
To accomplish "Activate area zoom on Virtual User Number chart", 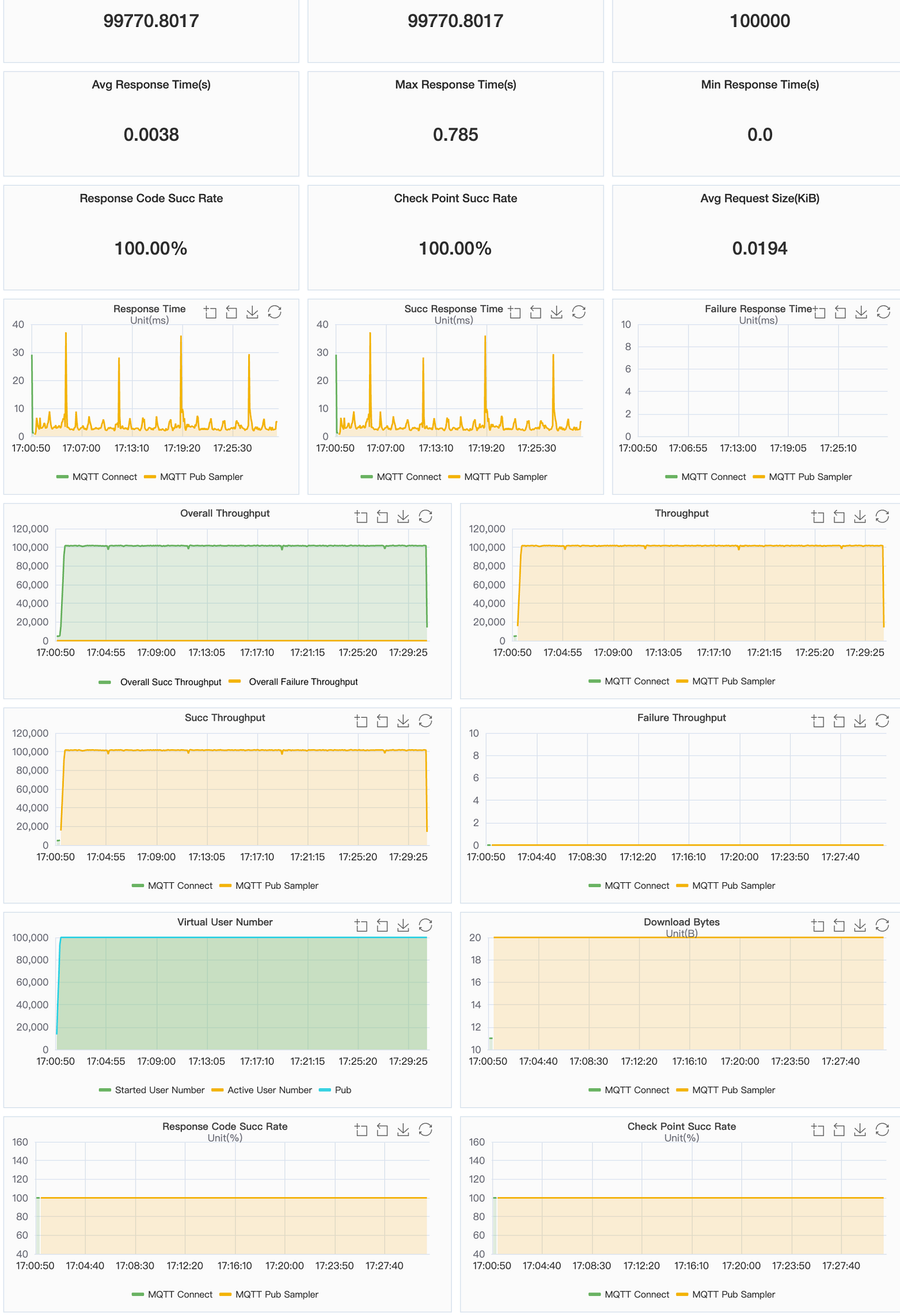I will tap(361, 925).
